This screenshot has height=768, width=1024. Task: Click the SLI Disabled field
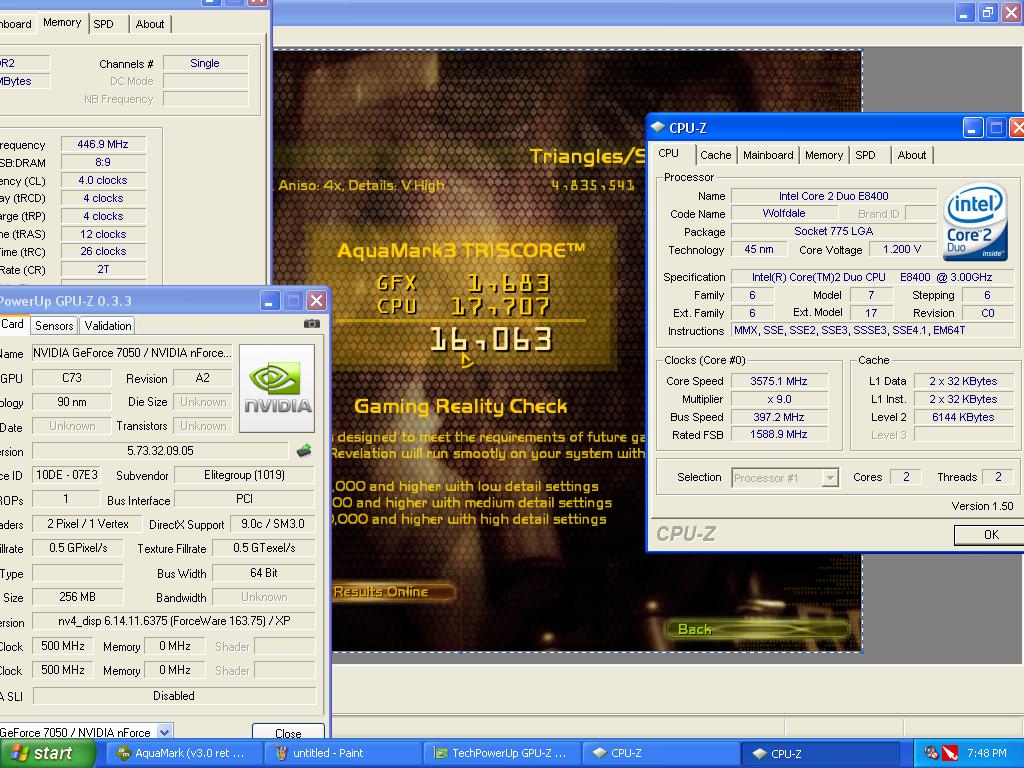point(174,696)
